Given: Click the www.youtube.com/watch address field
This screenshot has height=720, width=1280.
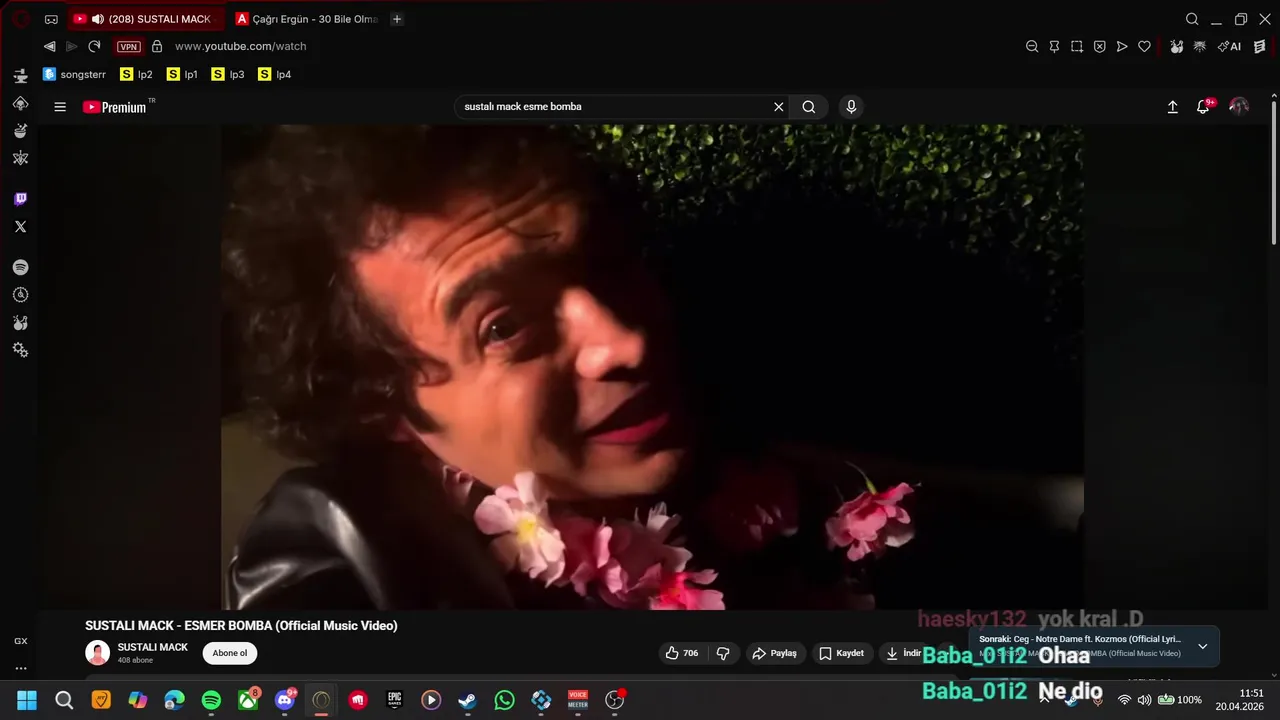Looking at the screenshot, I should pyautogui.click(x=240, y=46).
